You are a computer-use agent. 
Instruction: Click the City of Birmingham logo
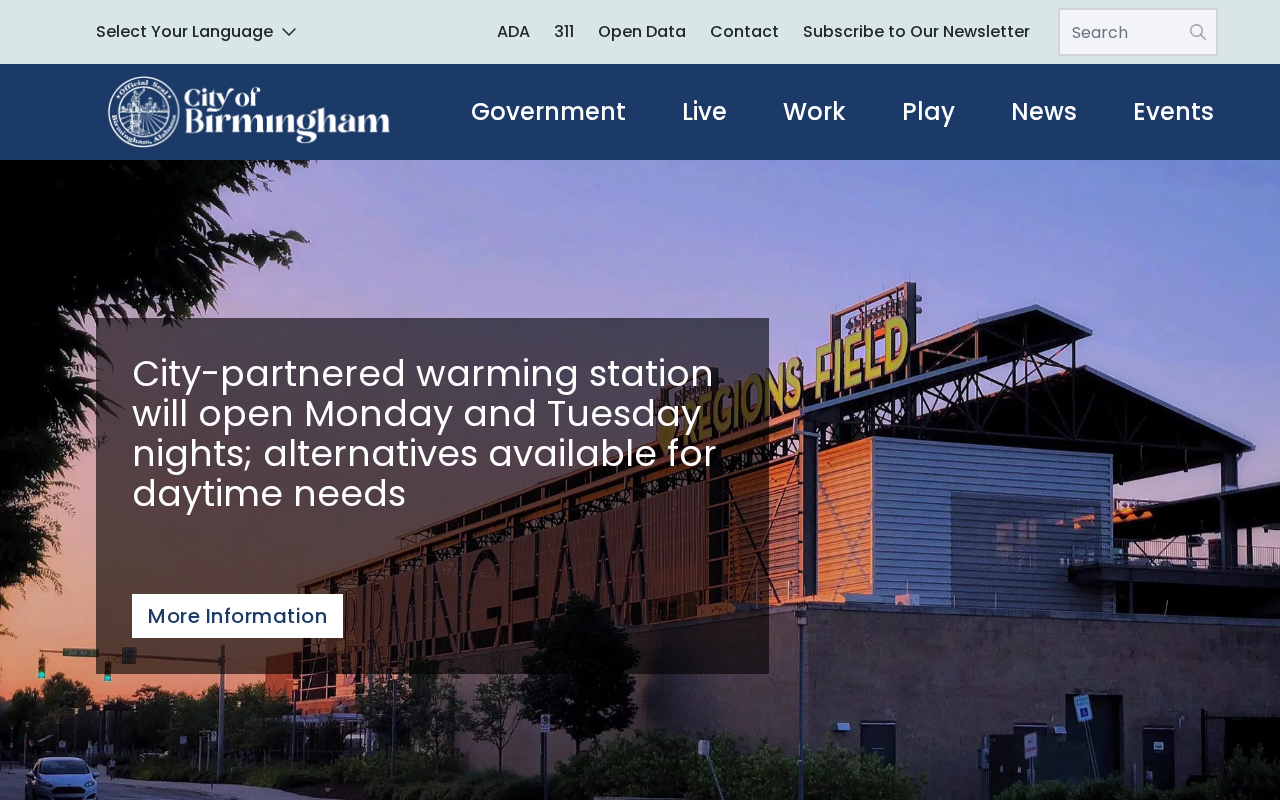249,112
